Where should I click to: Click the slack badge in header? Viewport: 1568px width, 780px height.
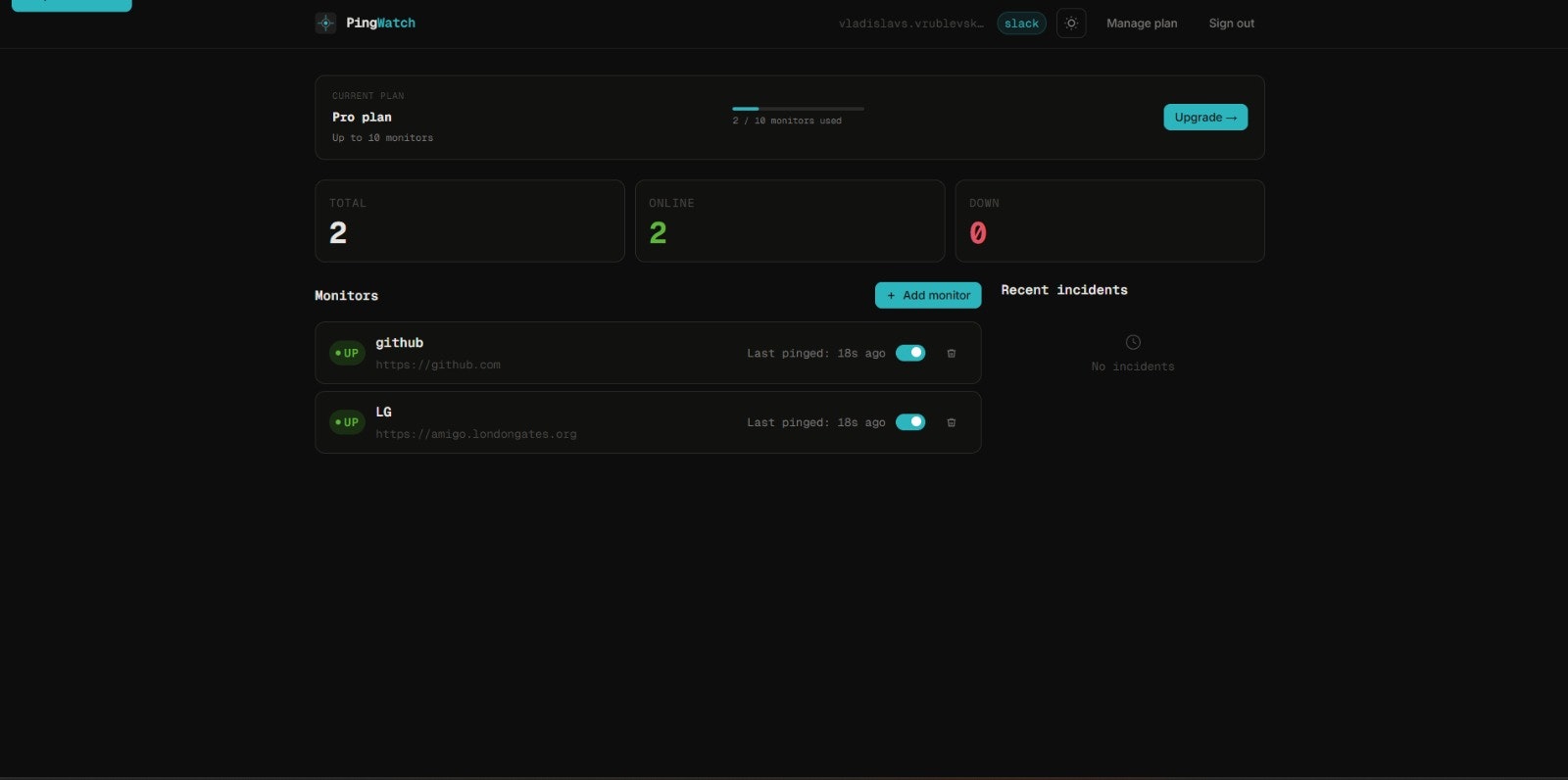1021,24
